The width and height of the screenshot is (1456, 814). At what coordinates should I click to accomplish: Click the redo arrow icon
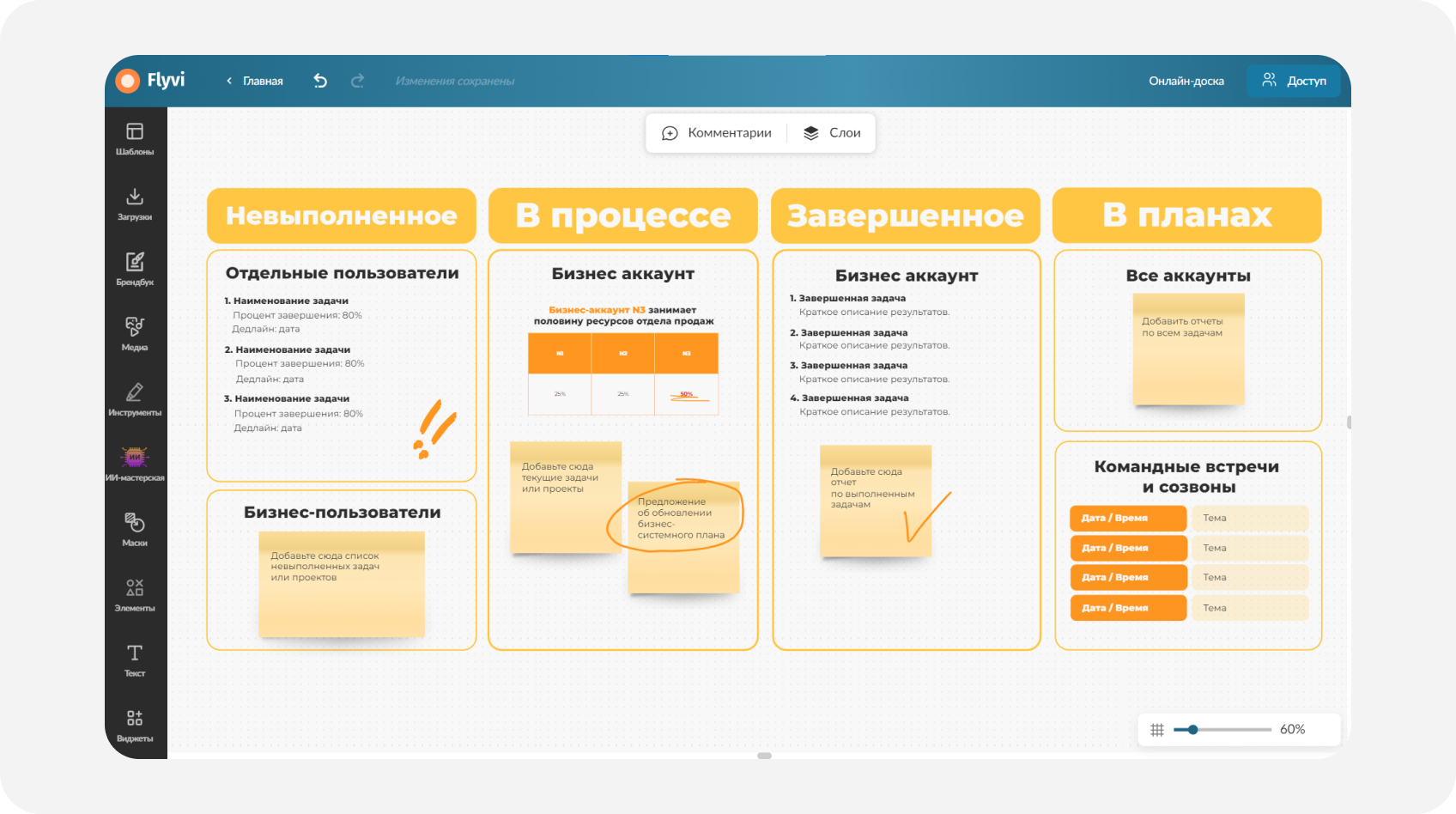(x=357, y=81)
